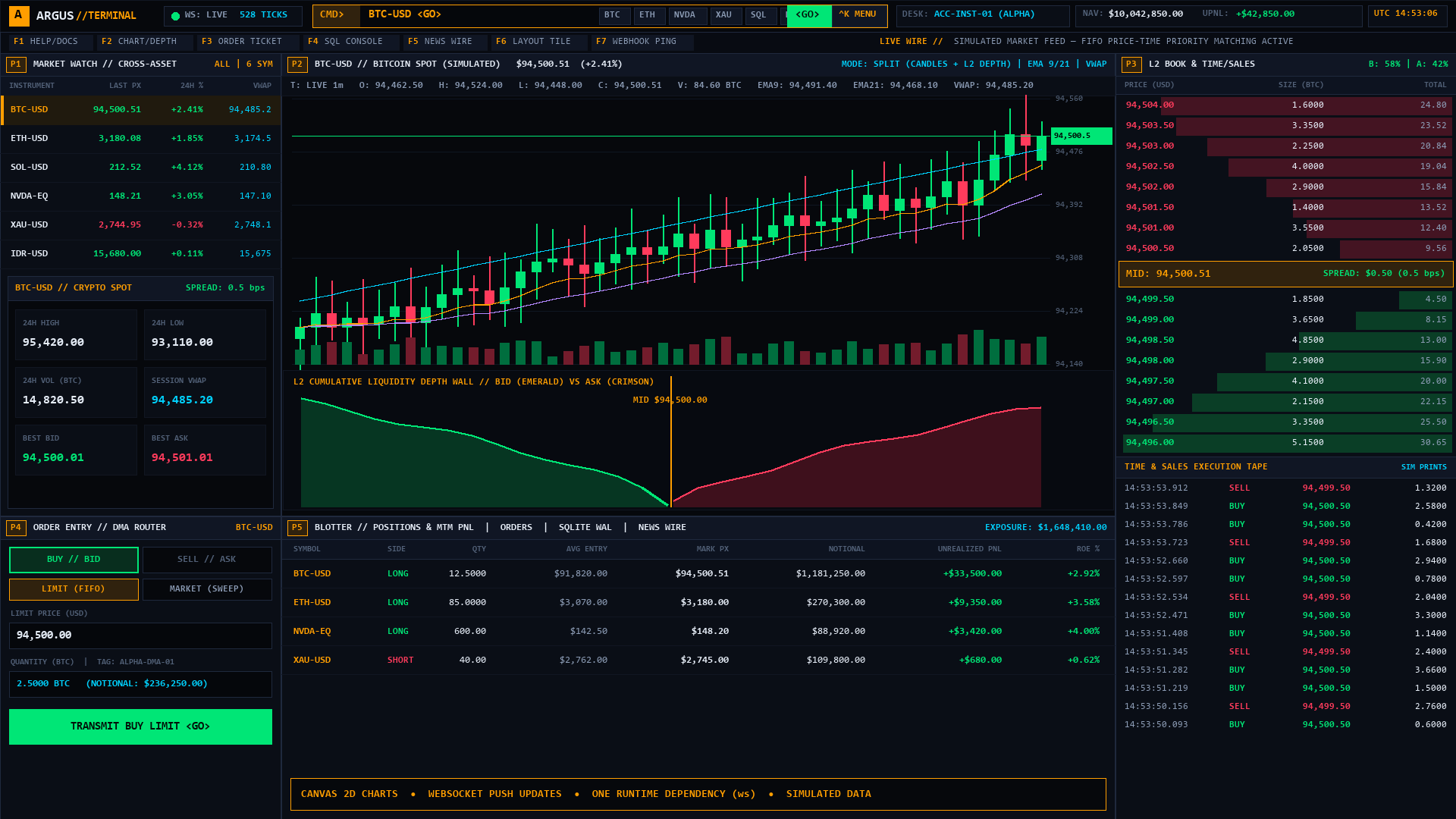Viewport: 1456px width, 819px height.
Task: Click the CMD> command line input
Action: coord(479,15)
